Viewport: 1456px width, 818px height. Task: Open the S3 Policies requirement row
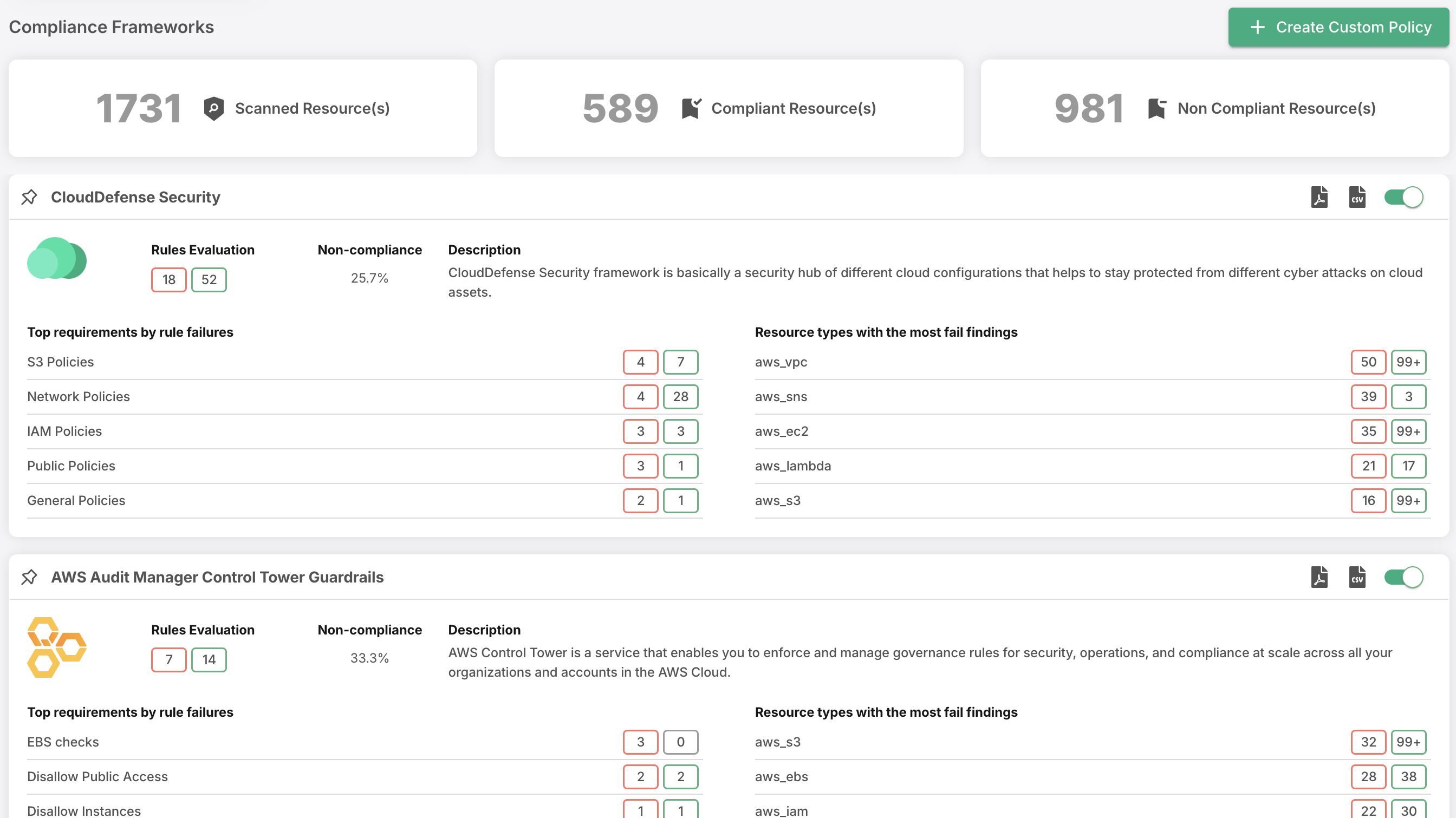coord(61,362)
